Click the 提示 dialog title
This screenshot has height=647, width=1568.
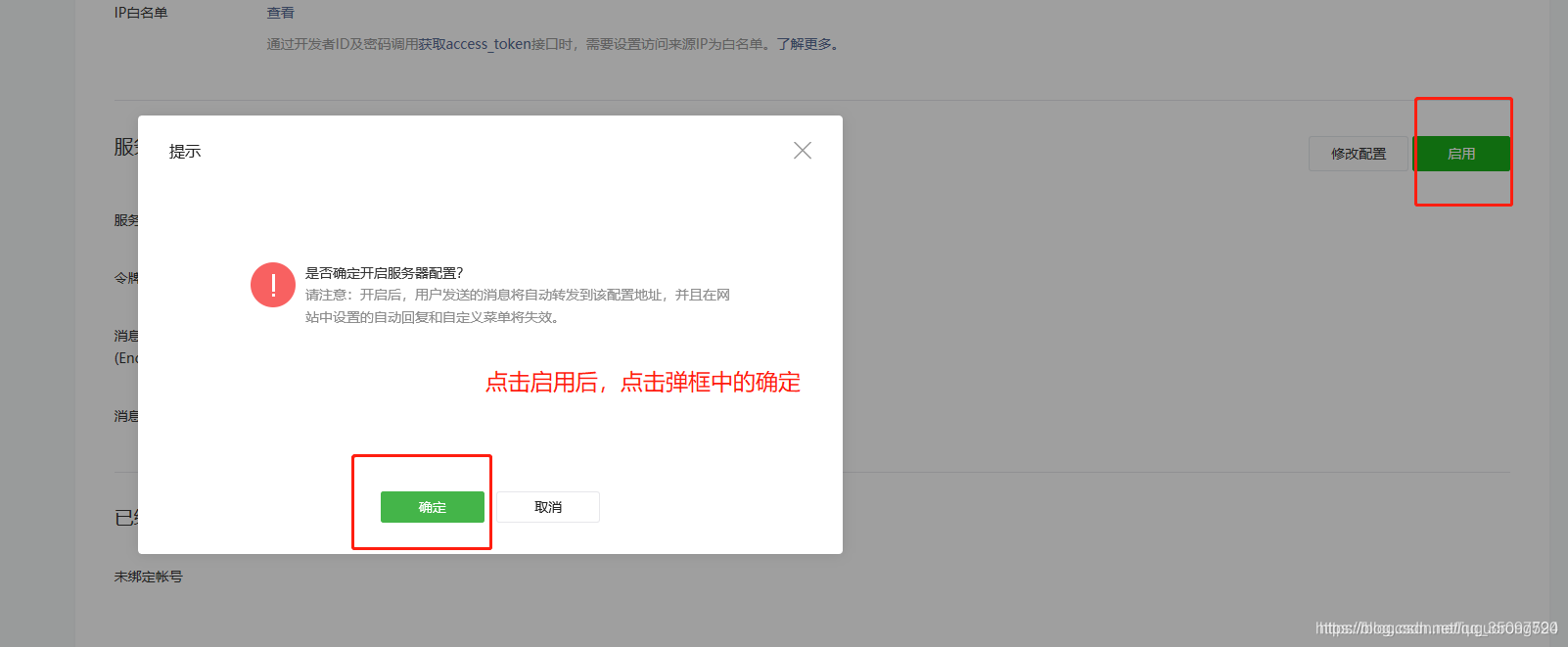click(185, 151)
